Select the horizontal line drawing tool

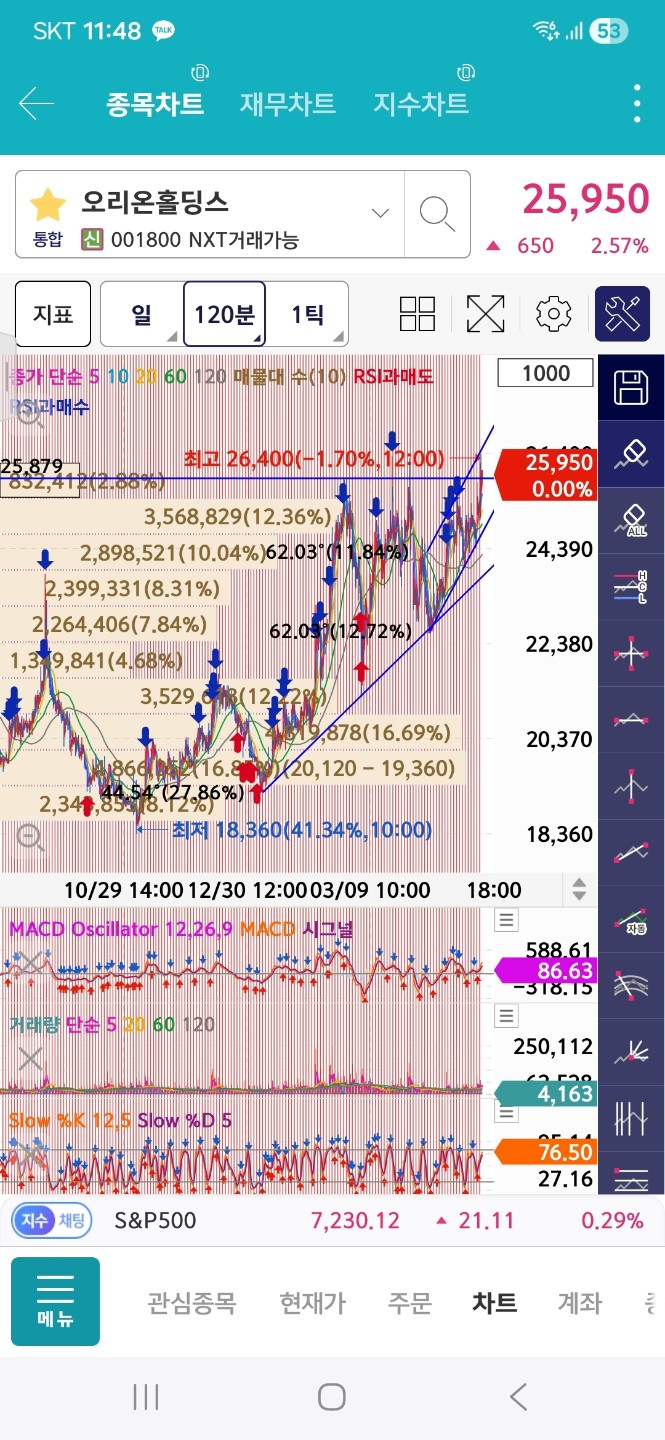click(x=631, y=718)
